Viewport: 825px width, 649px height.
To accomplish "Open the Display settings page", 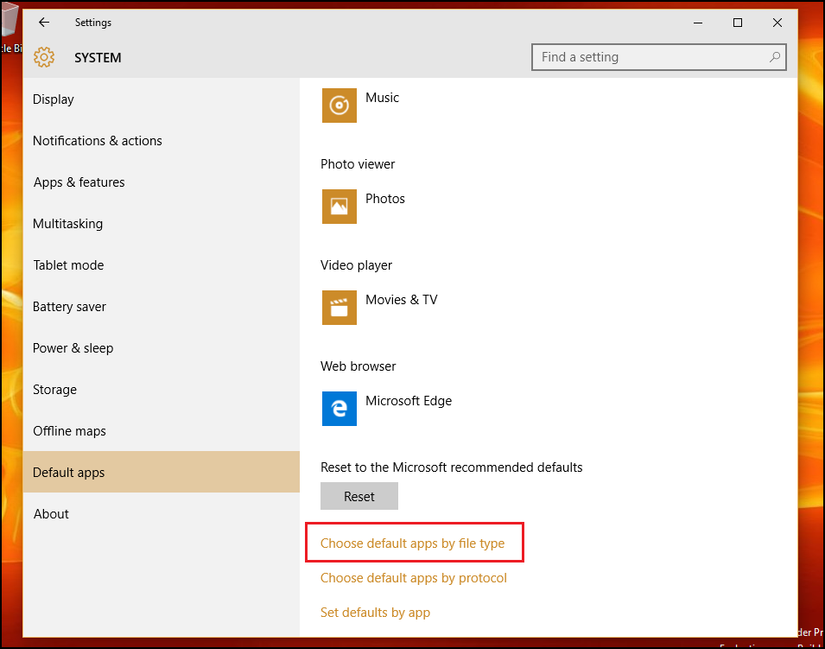I will click(x=54, y=99).
